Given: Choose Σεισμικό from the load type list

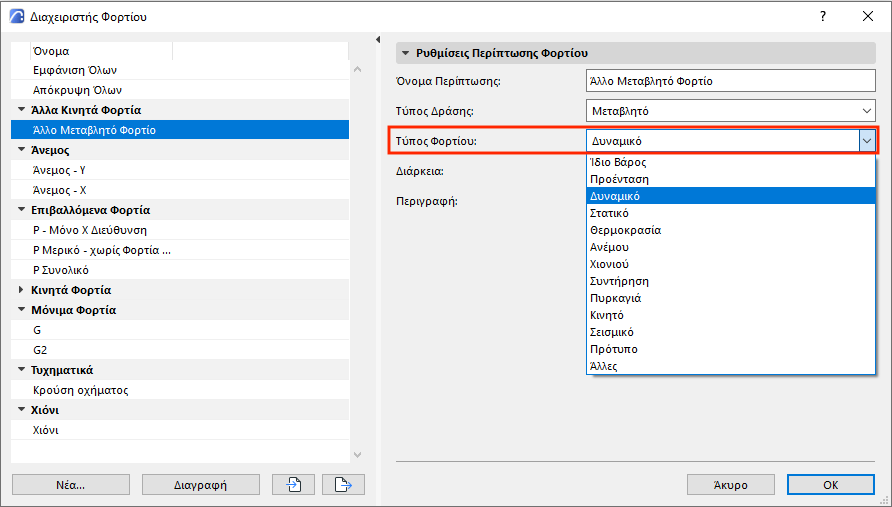Looking at the screenshot, I should pos(613,332).
